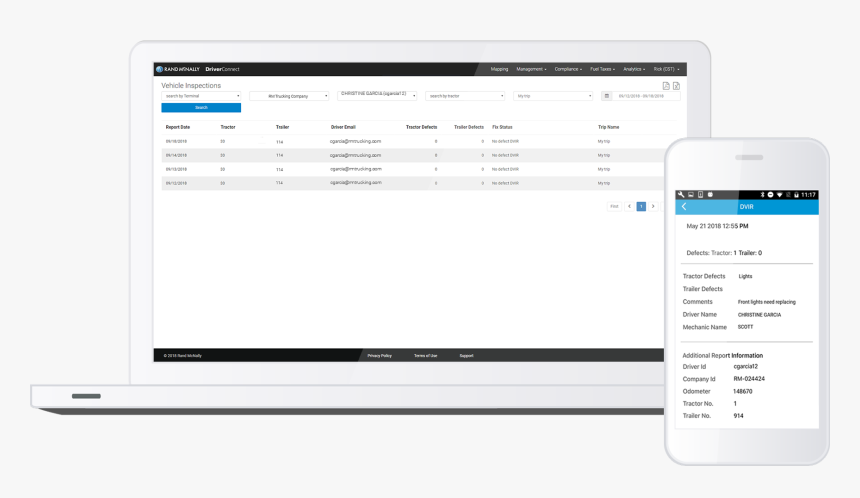
Task: Go to the next results page arrow
Action: 653,206
